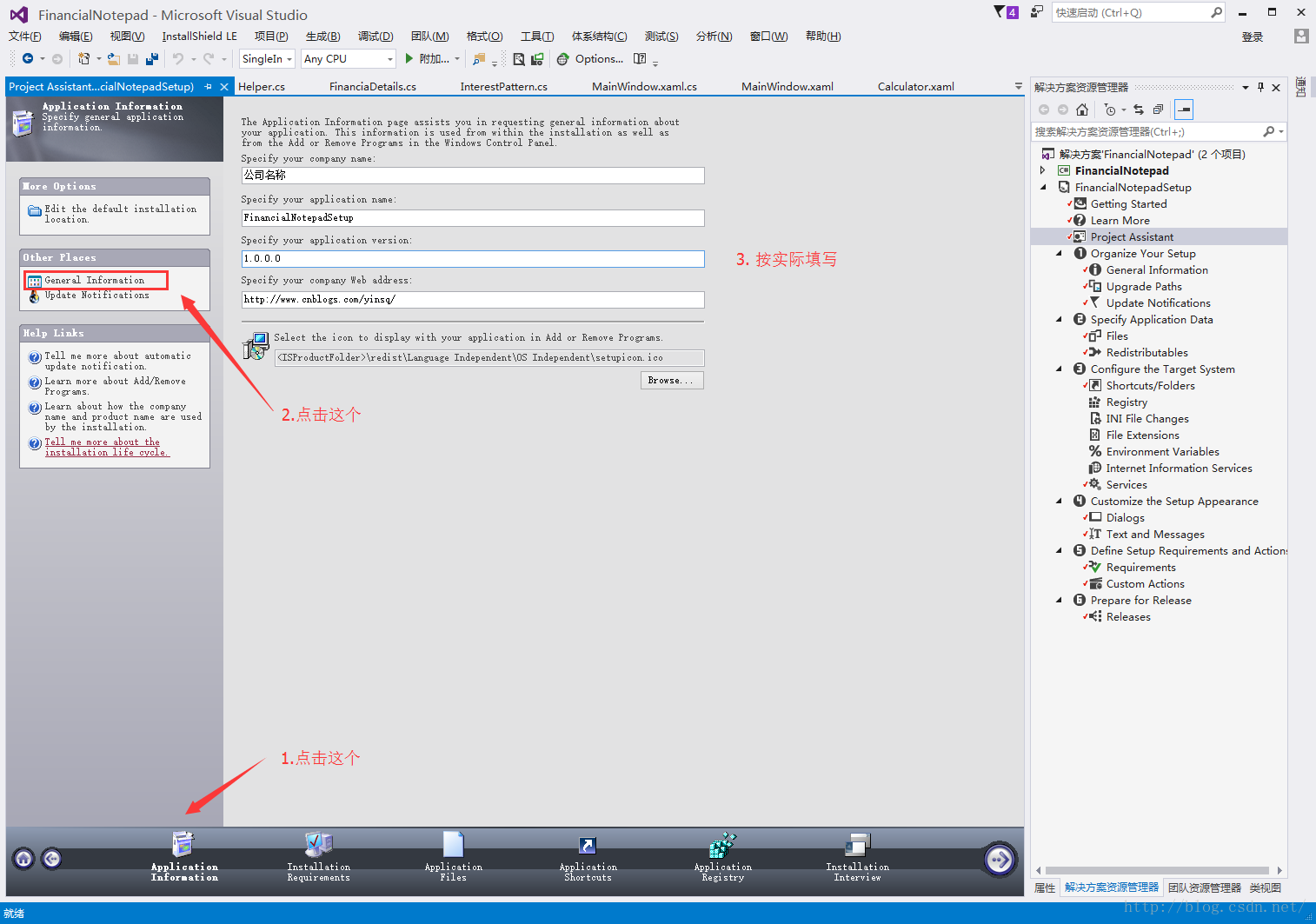1316x924 pixels.
Task: Click the application version field
Action: point(473,258)
